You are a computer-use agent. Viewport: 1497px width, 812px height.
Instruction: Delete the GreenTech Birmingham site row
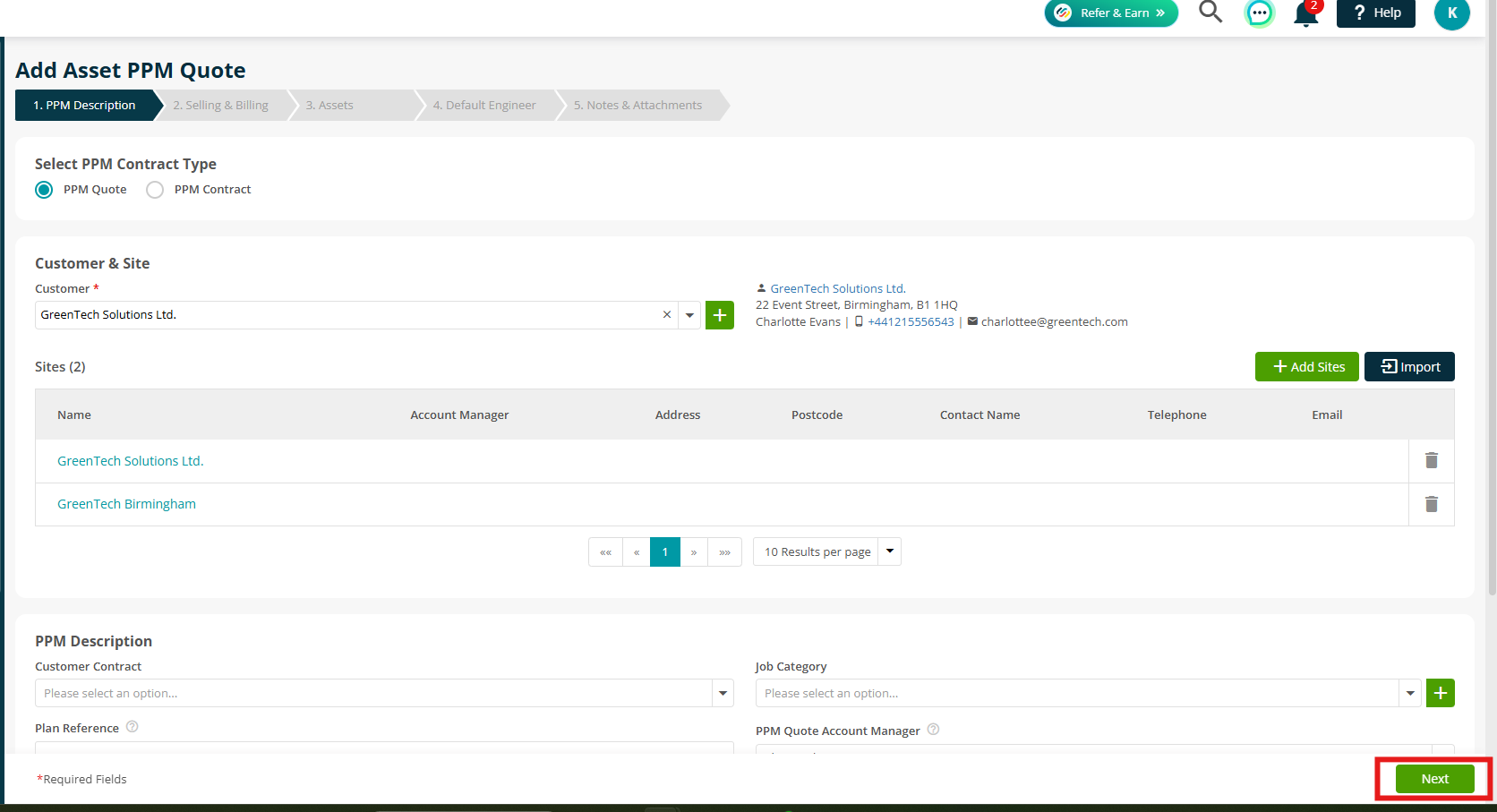coord(1432,504)
